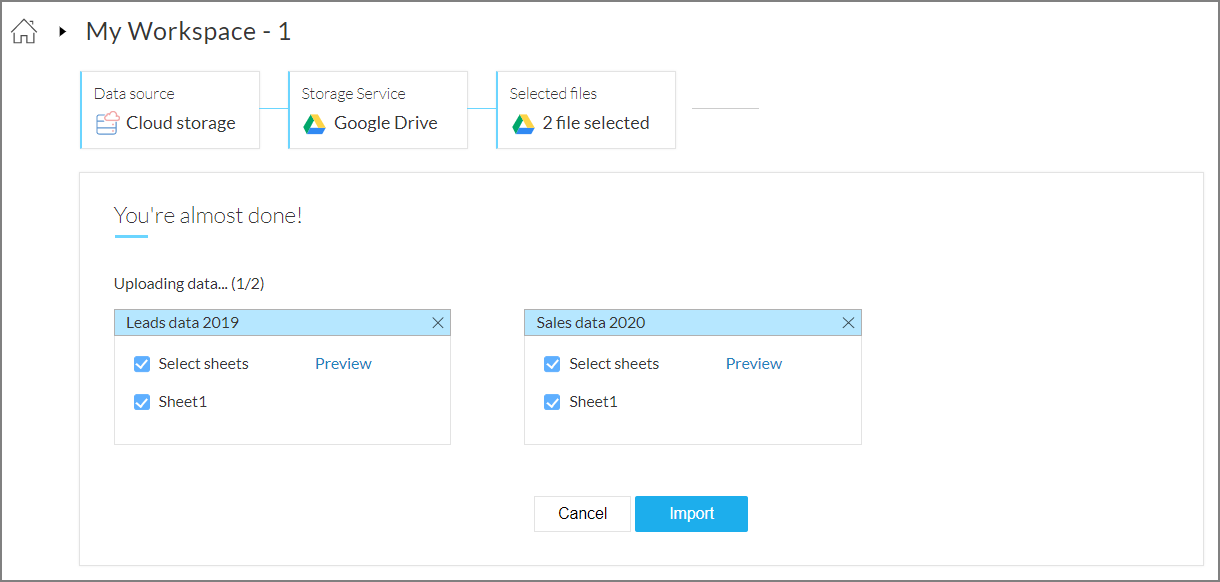The image size is (1220, 582).
Task: Open the Storage Service step
Action: click(378, 110)
